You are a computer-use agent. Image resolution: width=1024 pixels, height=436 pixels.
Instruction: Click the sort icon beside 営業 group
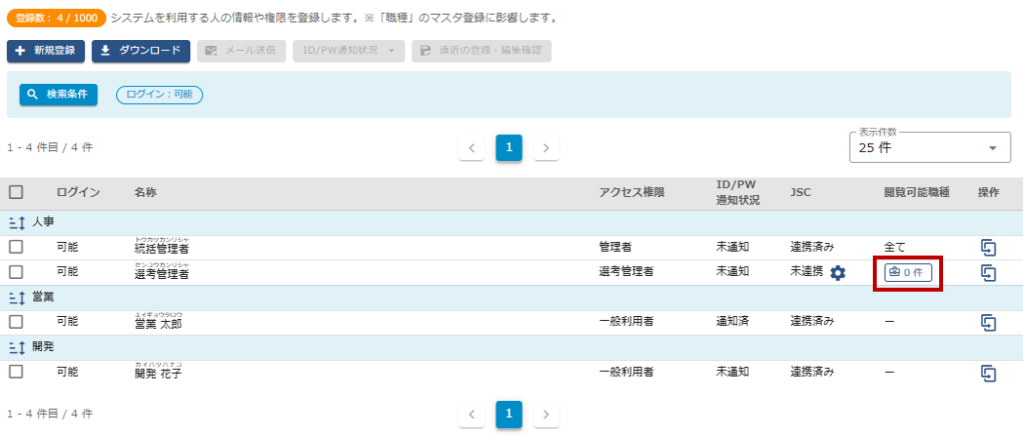(x=17, y=297)
